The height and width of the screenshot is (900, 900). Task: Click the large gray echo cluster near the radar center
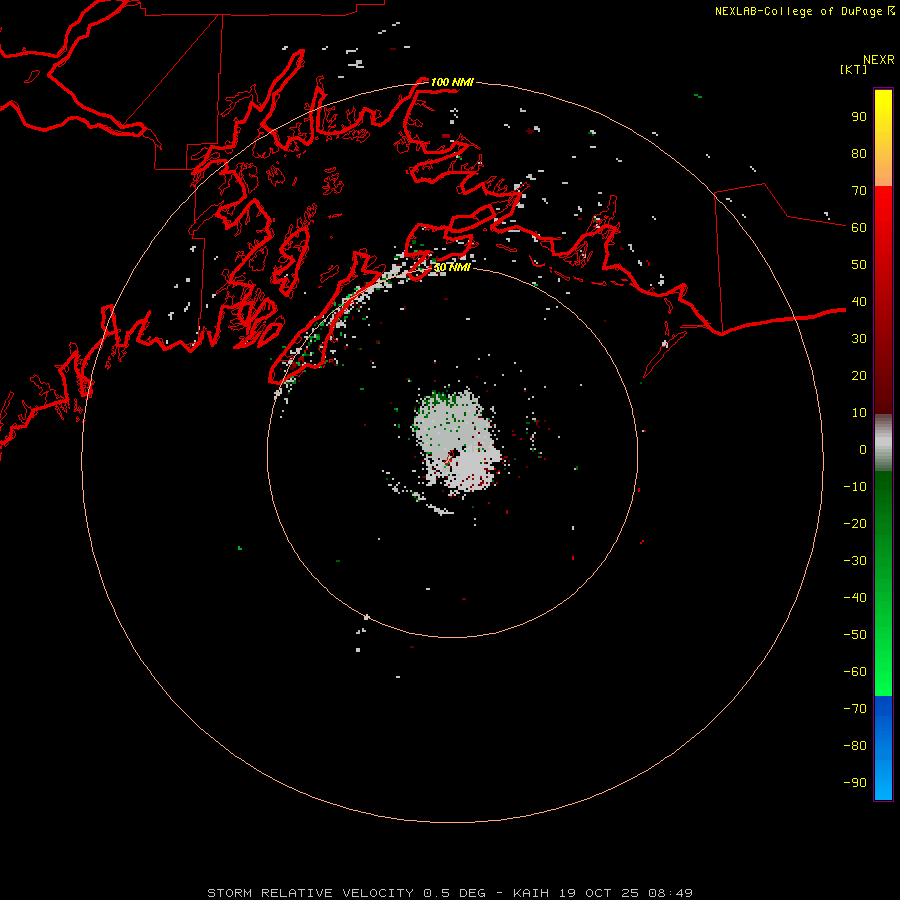(457, 441)
